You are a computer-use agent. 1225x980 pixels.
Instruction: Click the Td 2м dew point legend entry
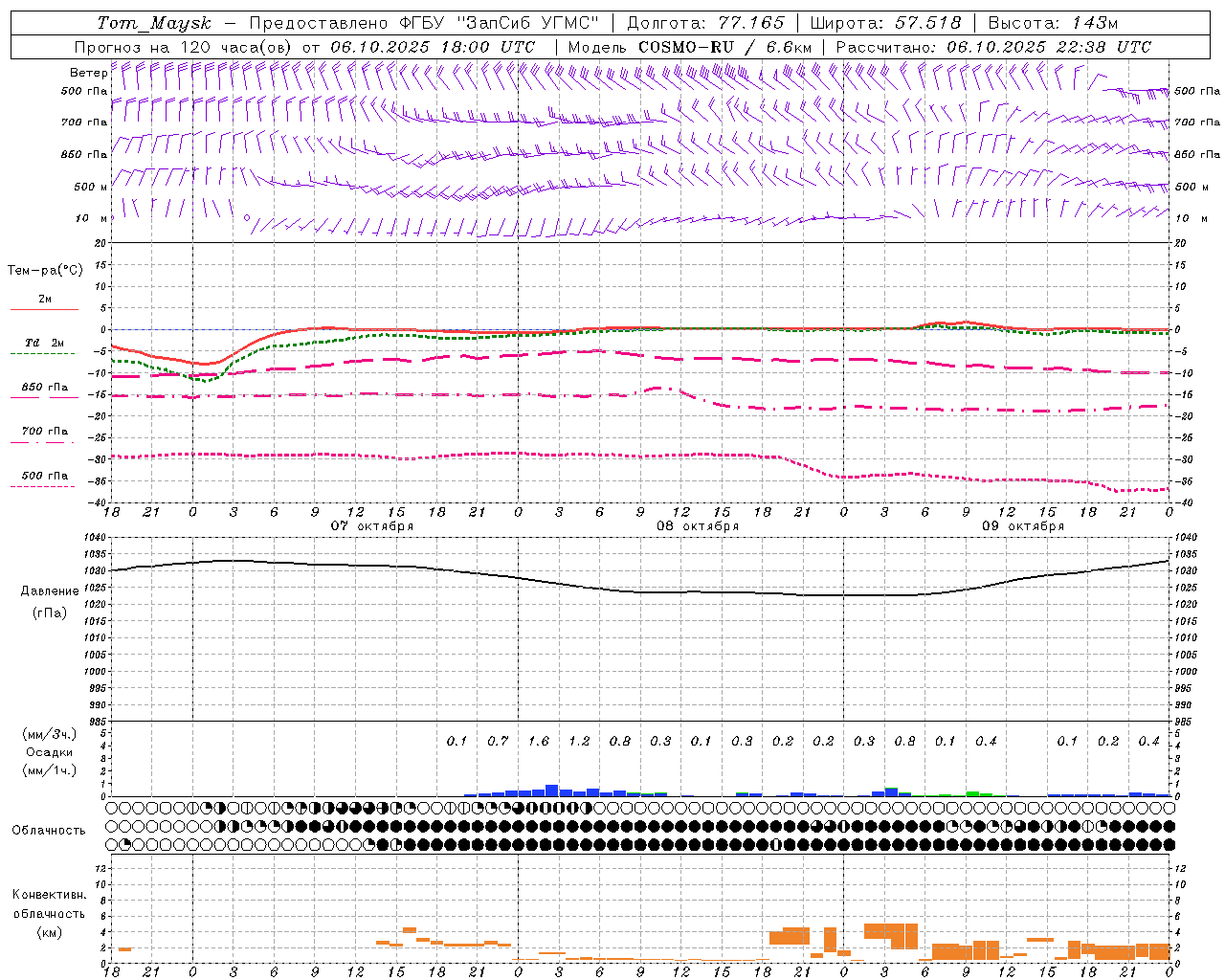(44, 343)
